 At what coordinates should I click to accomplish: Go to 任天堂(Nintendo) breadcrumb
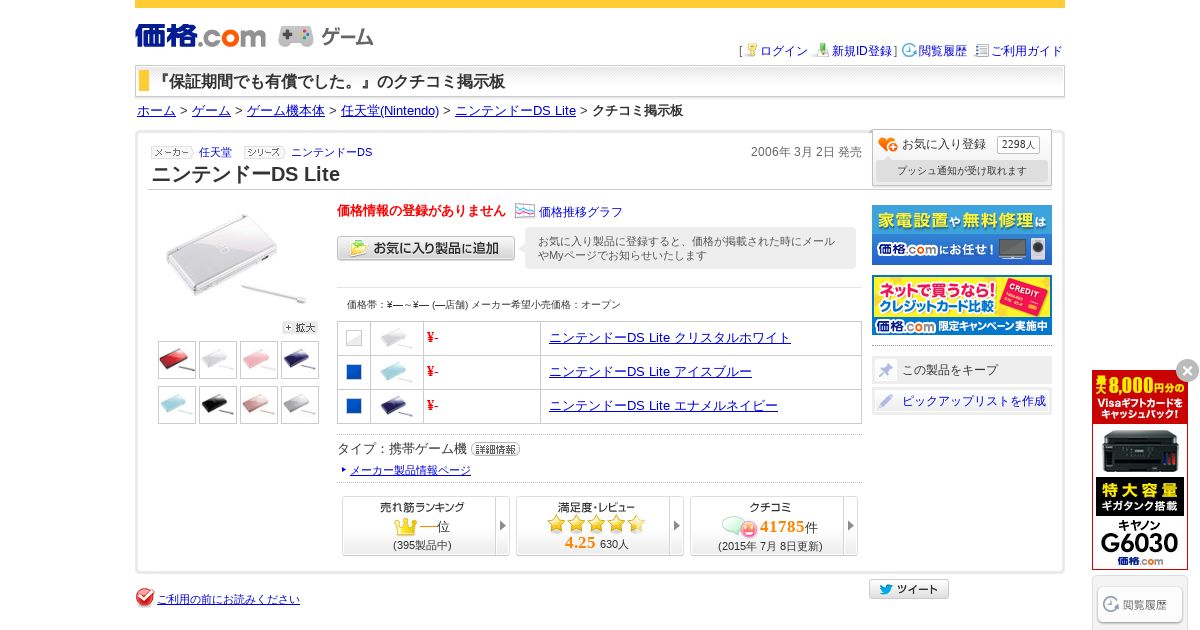pyautogui.click(x=390, y=111)
